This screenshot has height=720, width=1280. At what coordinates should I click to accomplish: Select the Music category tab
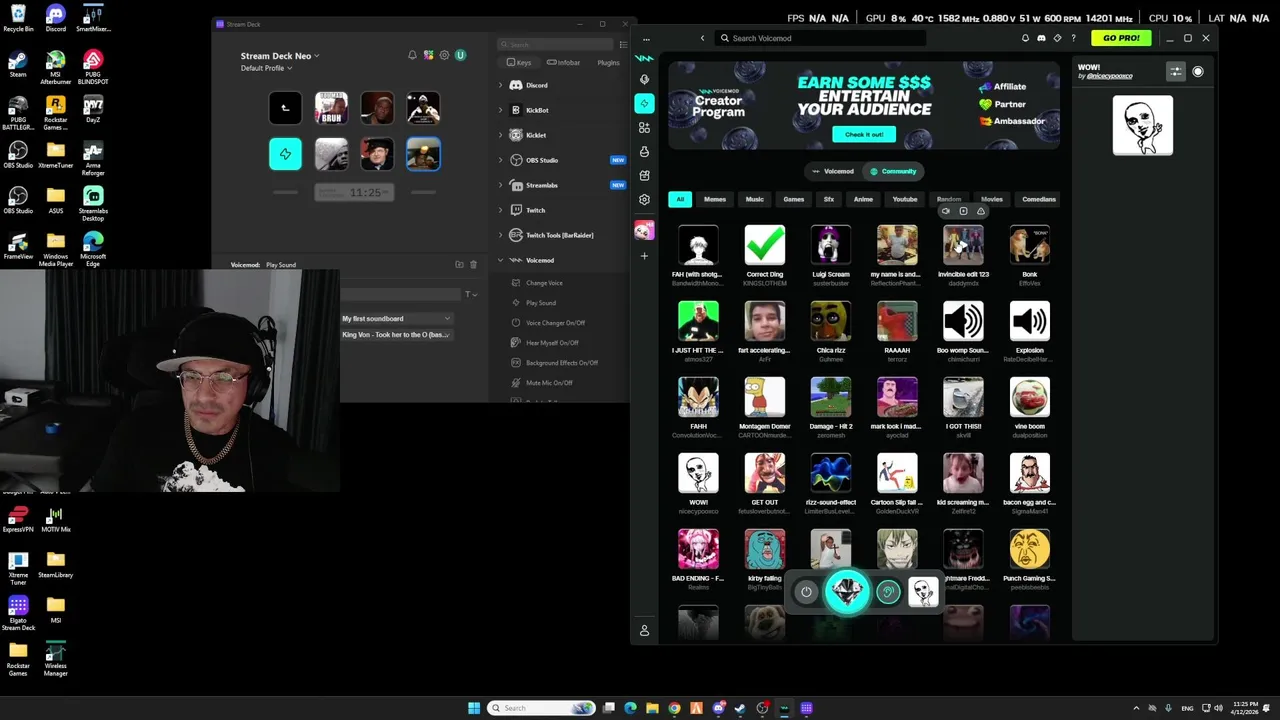[755, 199]
